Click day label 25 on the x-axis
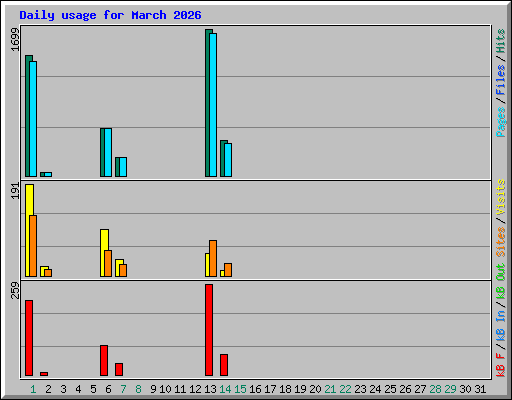Viewport: 512px width, 400px height. pos(390,389)
